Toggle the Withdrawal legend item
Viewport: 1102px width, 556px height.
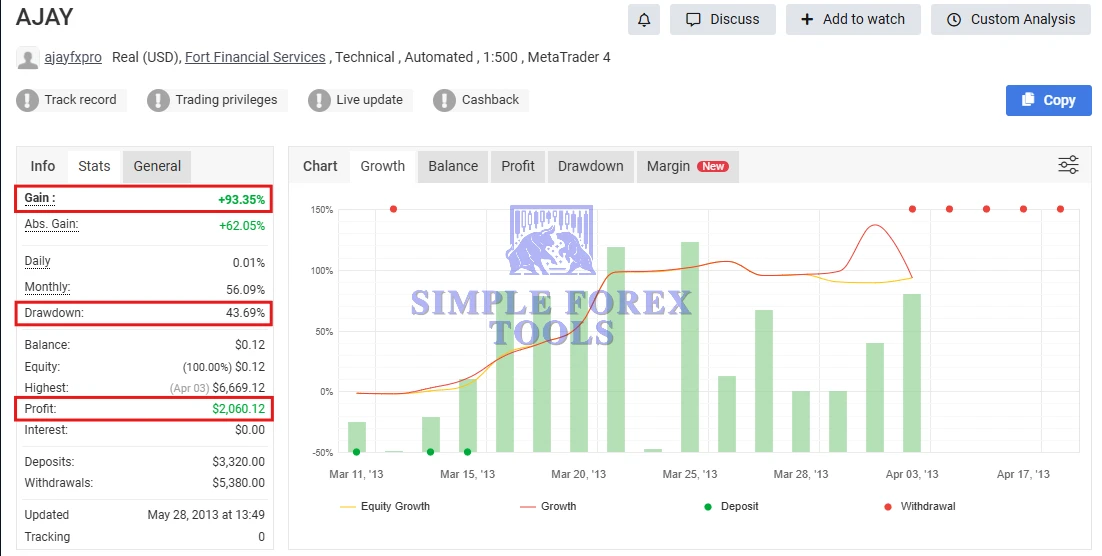(x=919, y=506)
